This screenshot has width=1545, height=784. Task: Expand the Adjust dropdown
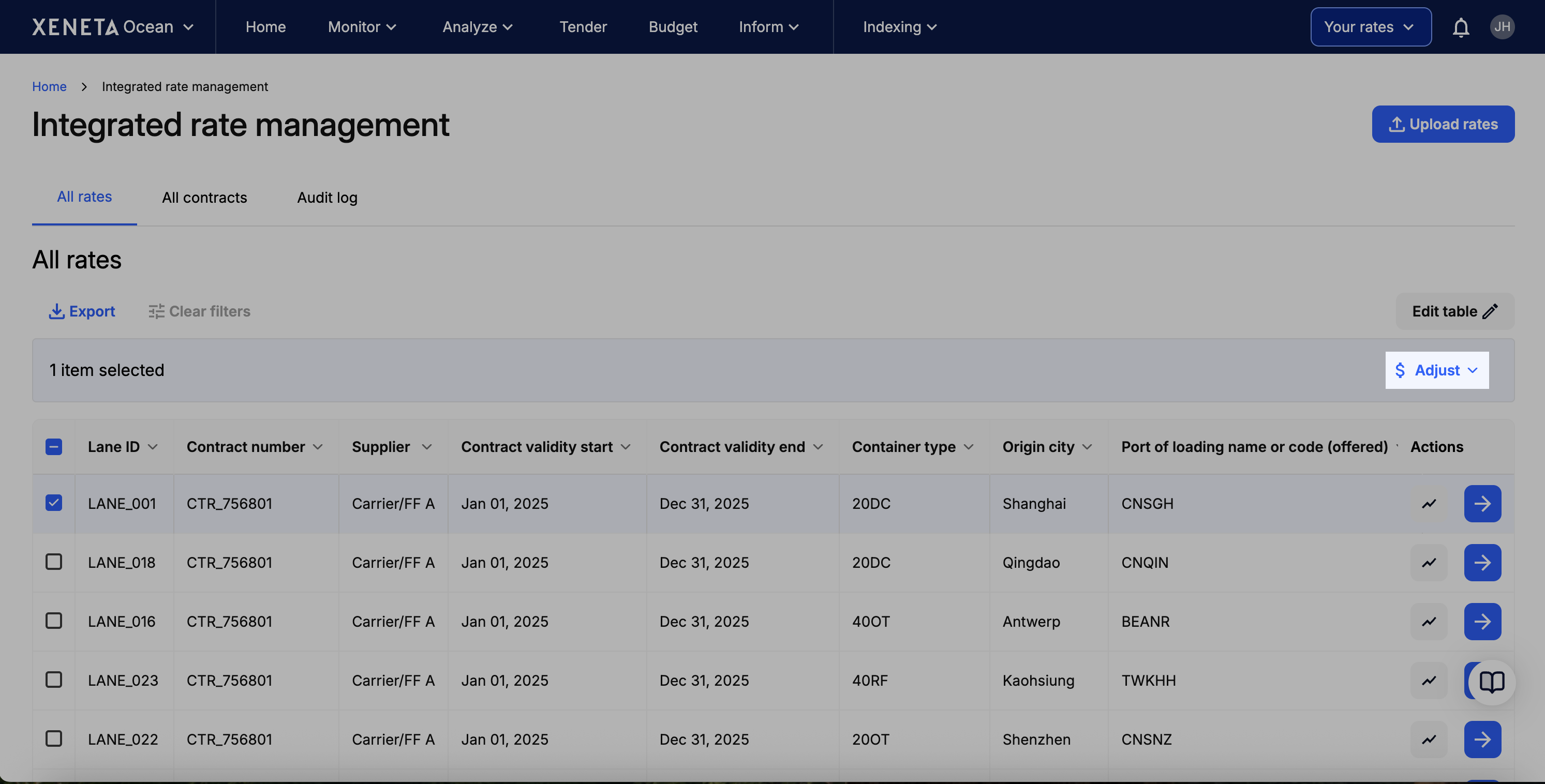pyautogui.click(x=1436, y=370)
